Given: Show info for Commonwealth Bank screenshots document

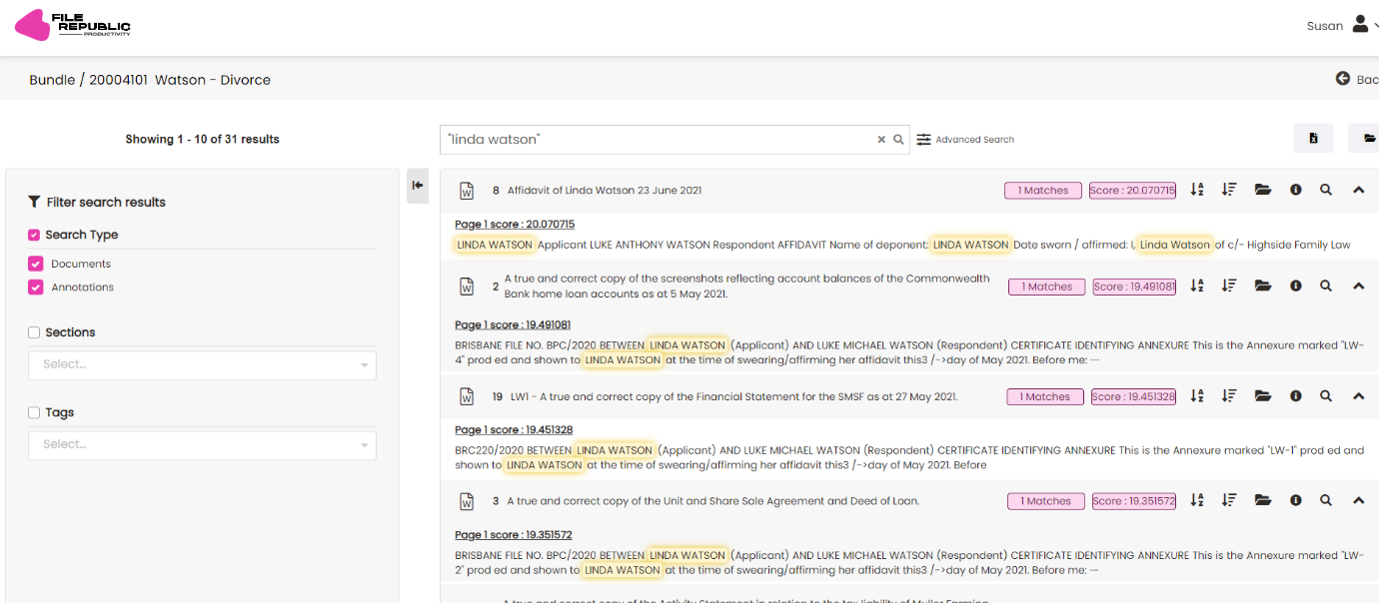Looking at the screenshot, I should [1296, 286].
